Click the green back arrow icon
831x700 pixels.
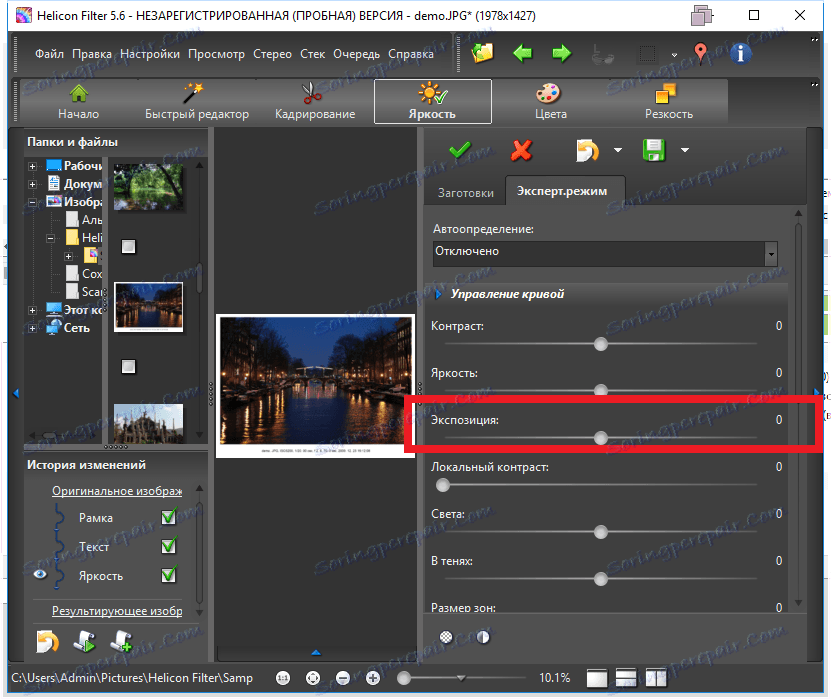(523, 53)
